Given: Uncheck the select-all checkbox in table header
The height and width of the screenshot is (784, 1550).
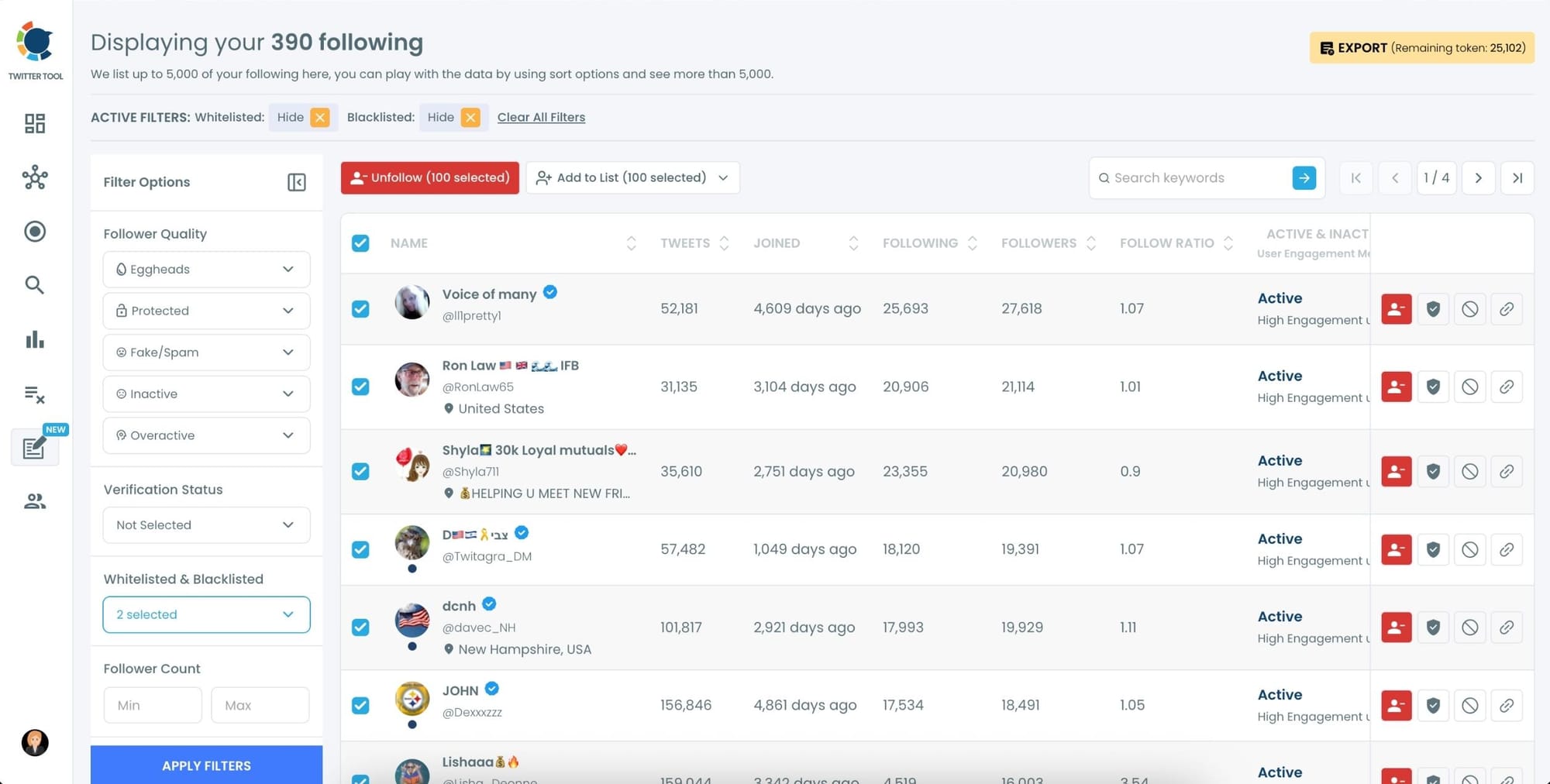Looking at the screenshot, I should click(360, 242).
